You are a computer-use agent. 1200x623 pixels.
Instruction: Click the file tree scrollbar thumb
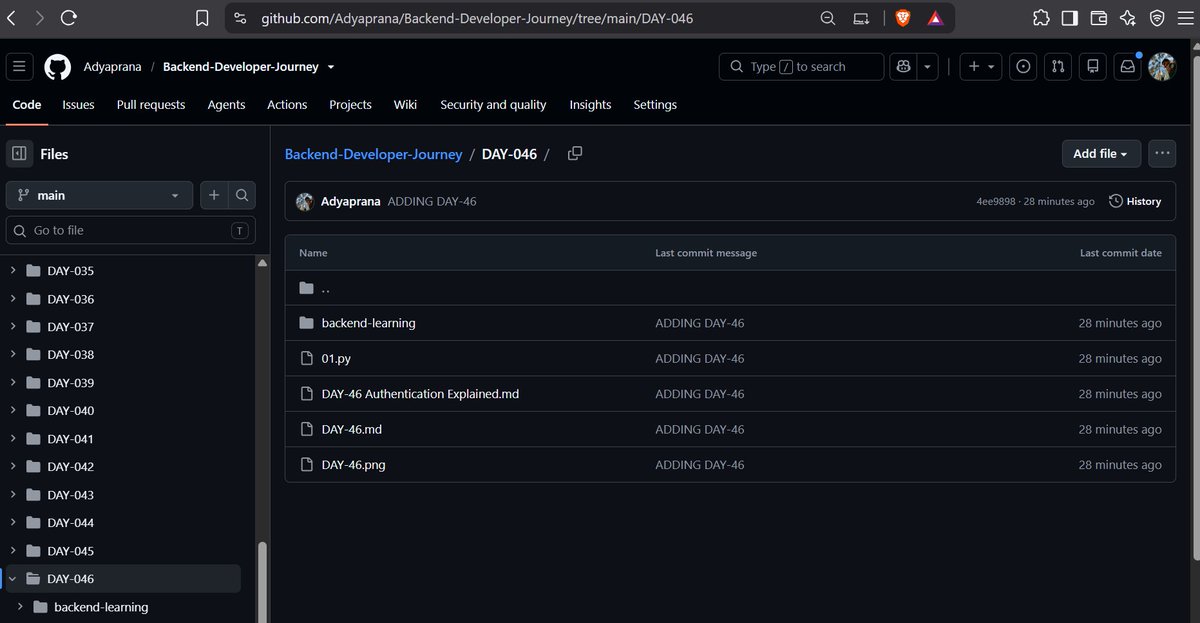pyautogui.click(x=263, y=580)
